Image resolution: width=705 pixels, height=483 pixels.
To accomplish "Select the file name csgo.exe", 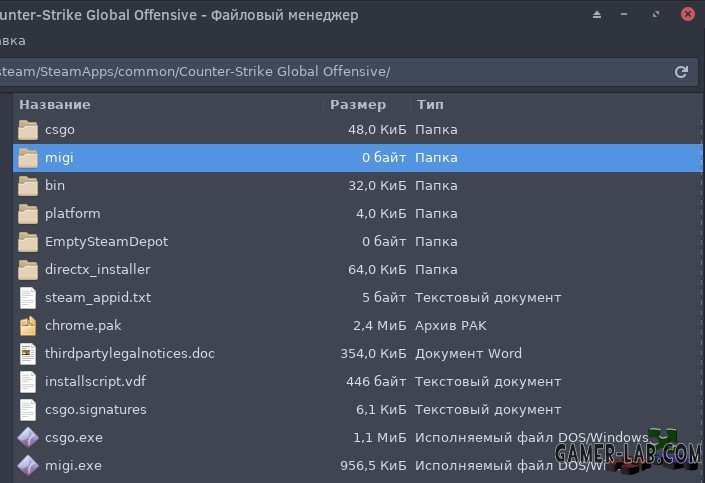I will [x=74, y=438].
